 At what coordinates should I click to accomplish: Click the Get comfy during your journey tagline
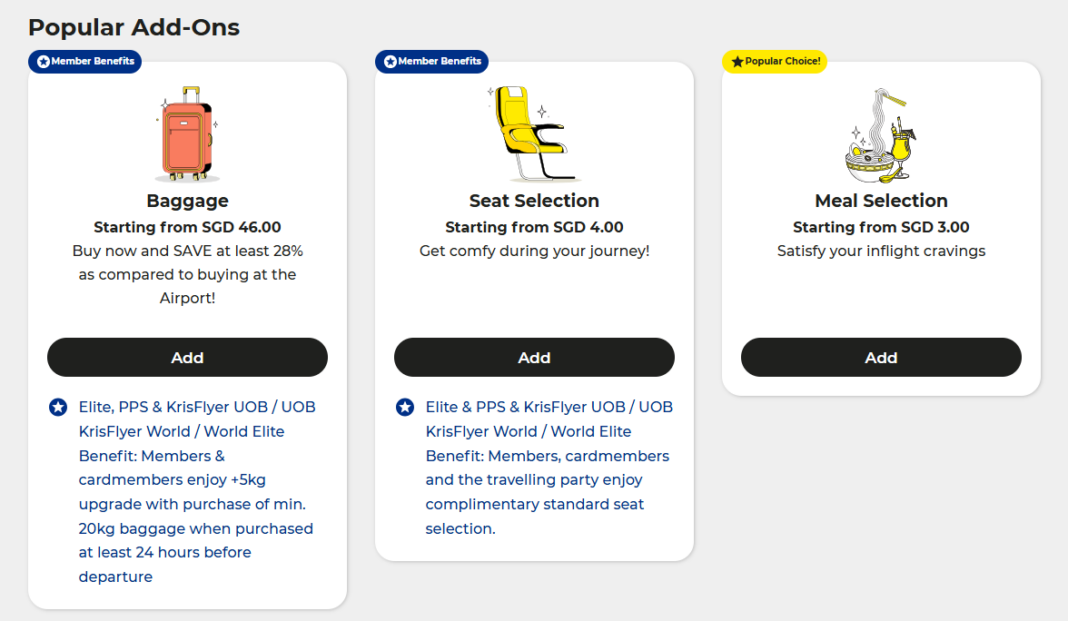534,250
